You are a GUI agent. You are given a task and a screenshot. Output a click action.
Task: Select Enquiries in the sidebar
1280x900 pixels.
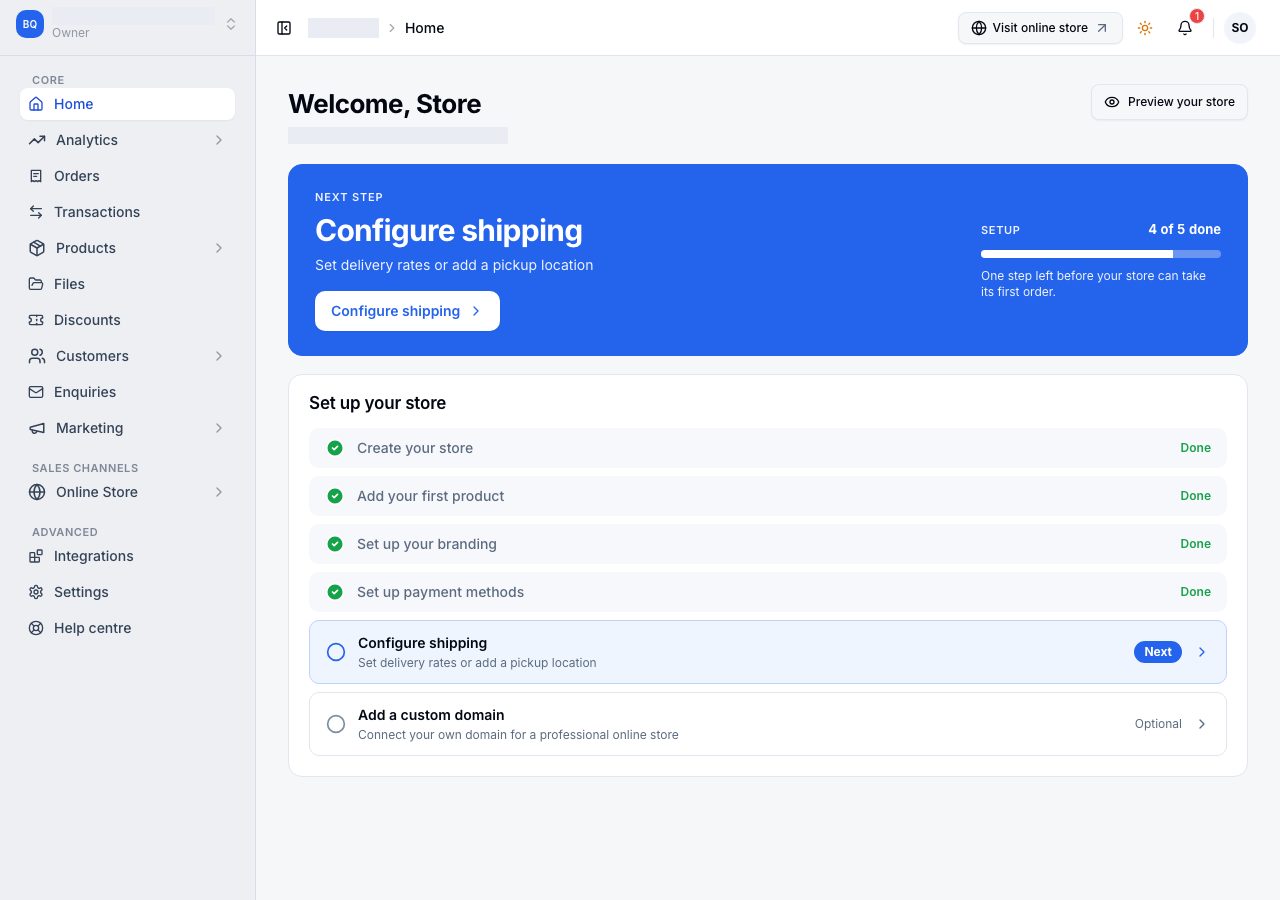point(127,392)
